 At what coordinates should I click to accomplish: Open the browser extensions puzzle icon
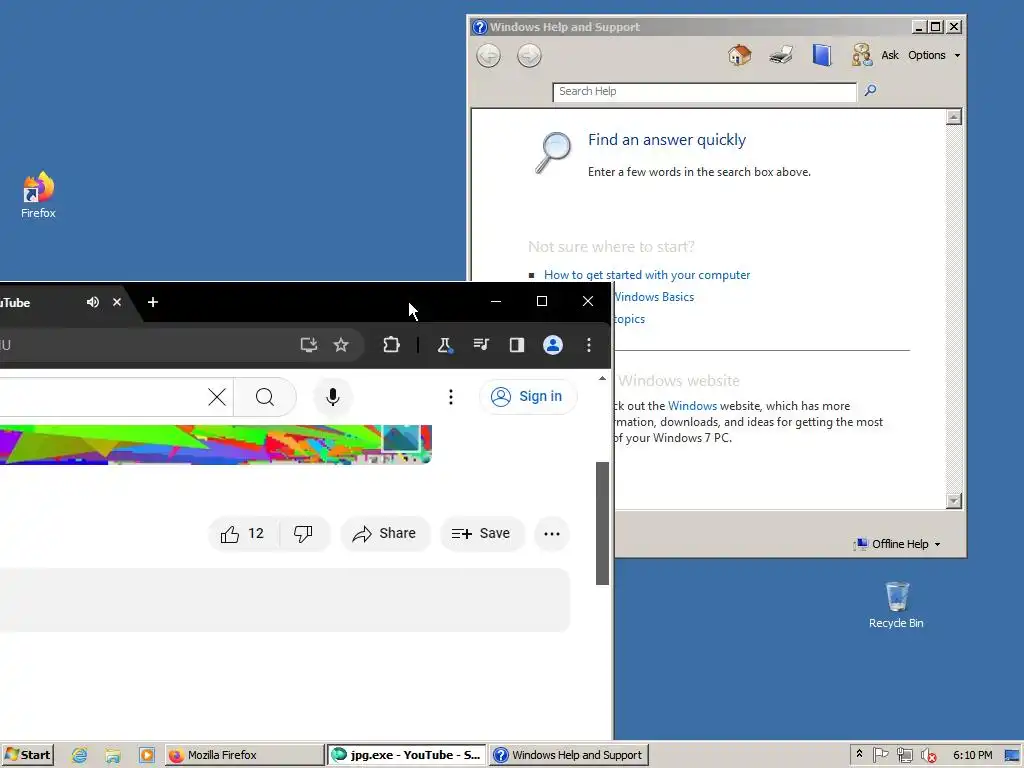(391, 345)
